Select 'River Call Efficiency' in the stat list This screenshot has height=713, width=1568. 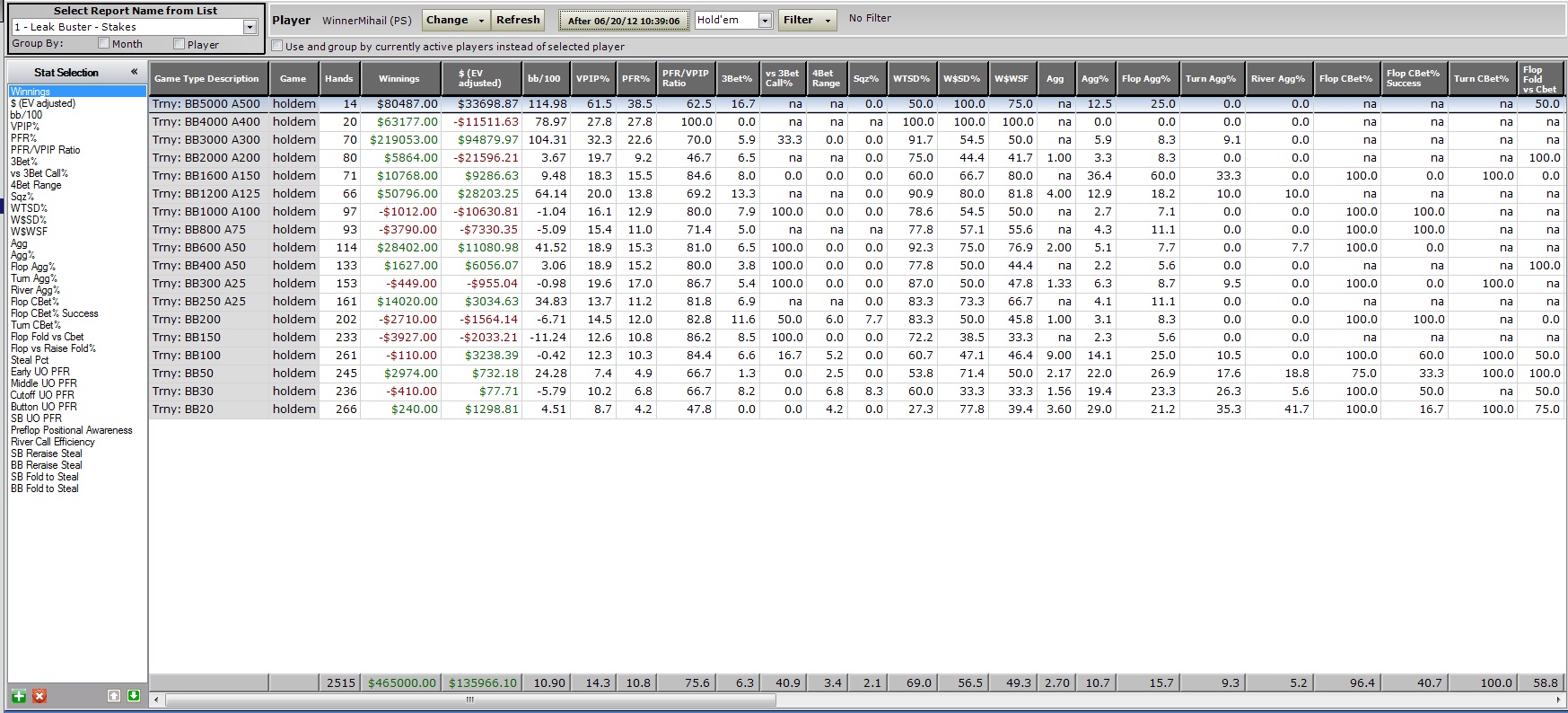click(x=52, y=442)
